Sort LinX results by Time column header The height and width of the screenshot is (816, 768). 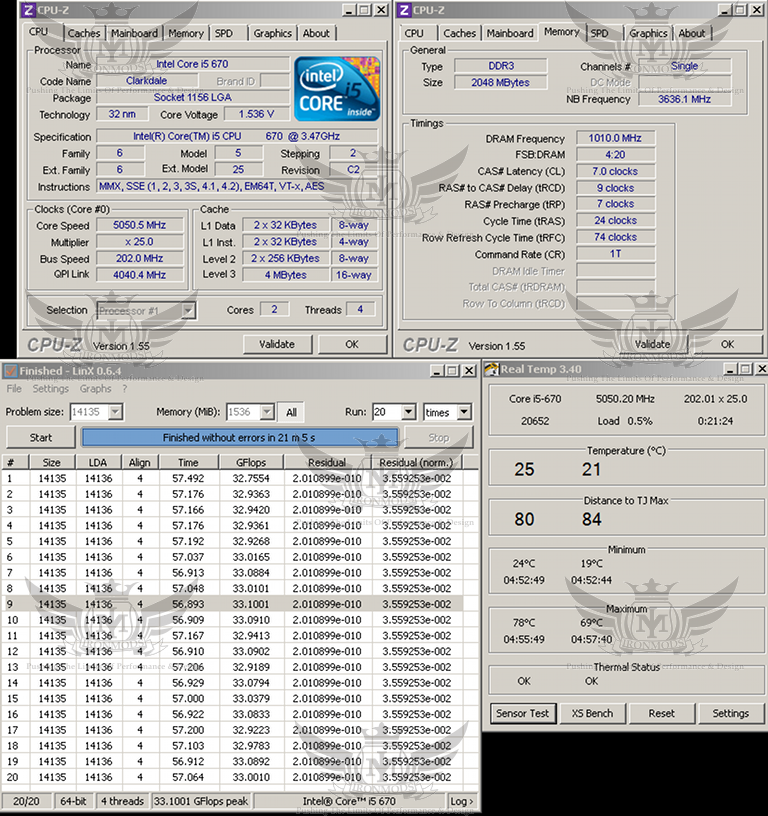[x=188, y=463]
